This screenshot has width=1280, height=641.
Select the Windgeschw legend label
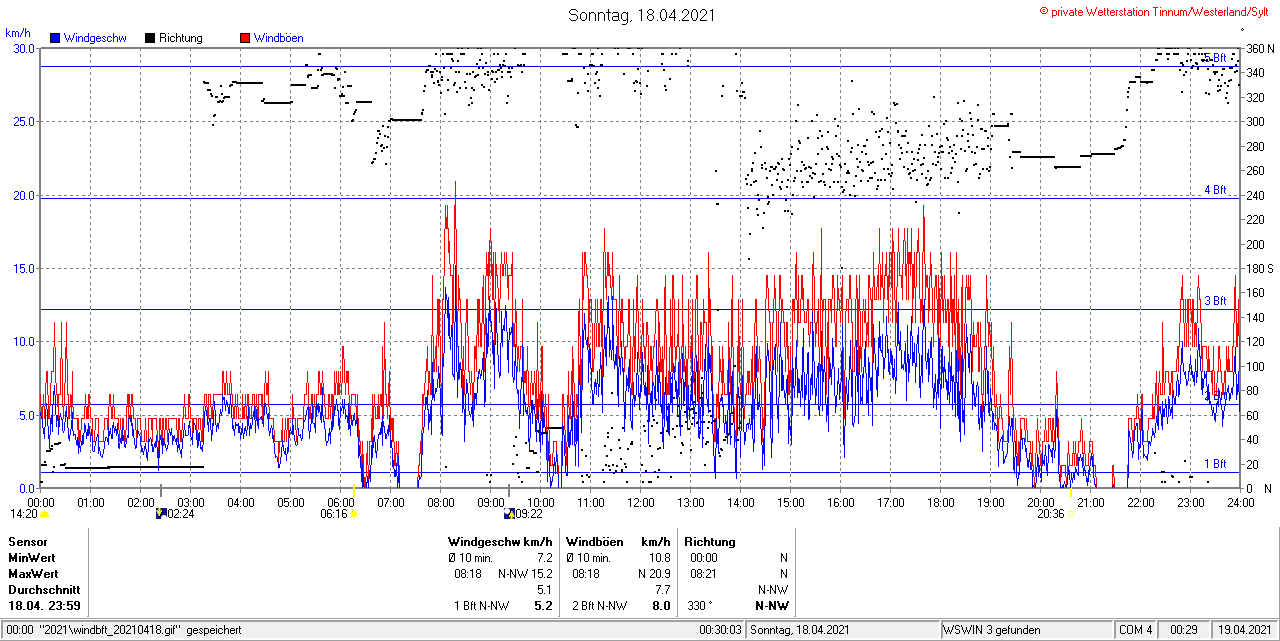tap(95, 38)
